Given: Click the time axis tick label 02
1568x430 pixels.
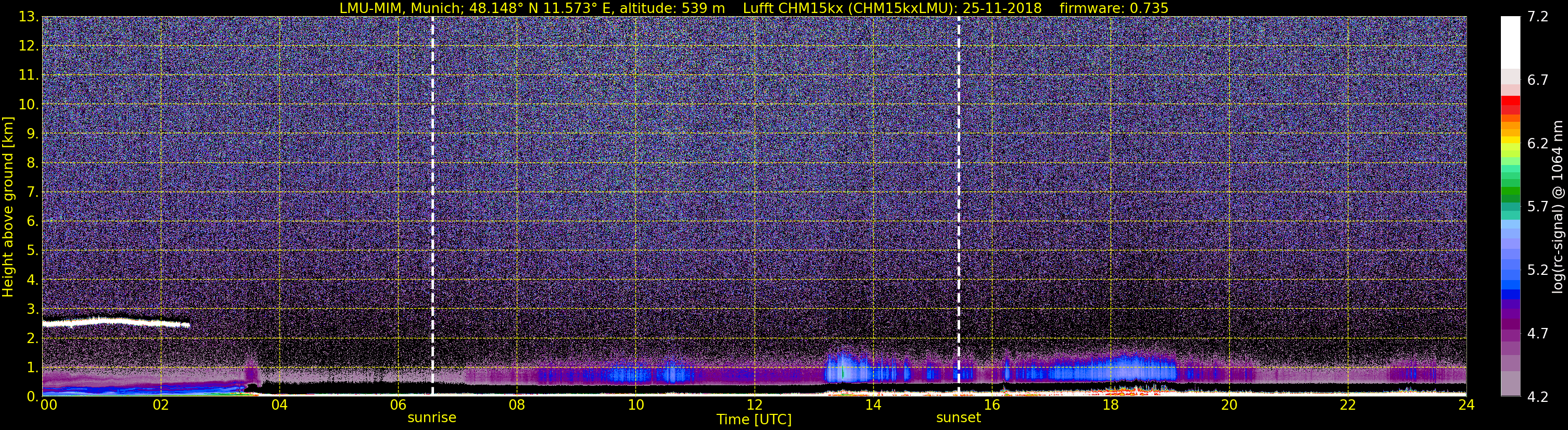Looking at the screenshot, I should (161, 405).
